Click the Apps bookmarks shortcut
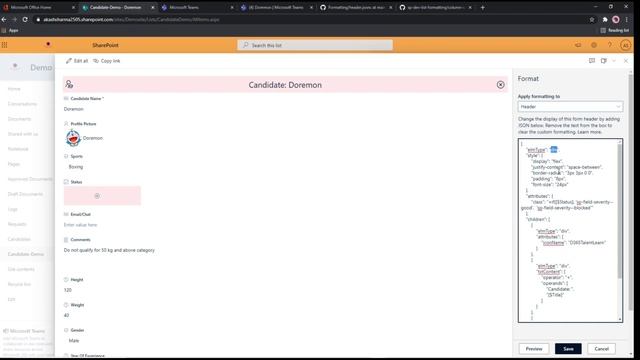The width and height of the screenshot is (640, 360). pos(10,31)
